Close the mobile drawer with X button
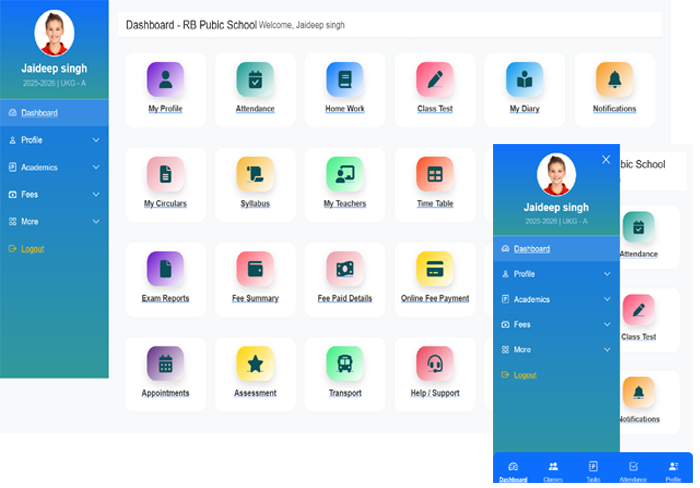The height and width of the screenshot is (488, 700). pos(606,159)
